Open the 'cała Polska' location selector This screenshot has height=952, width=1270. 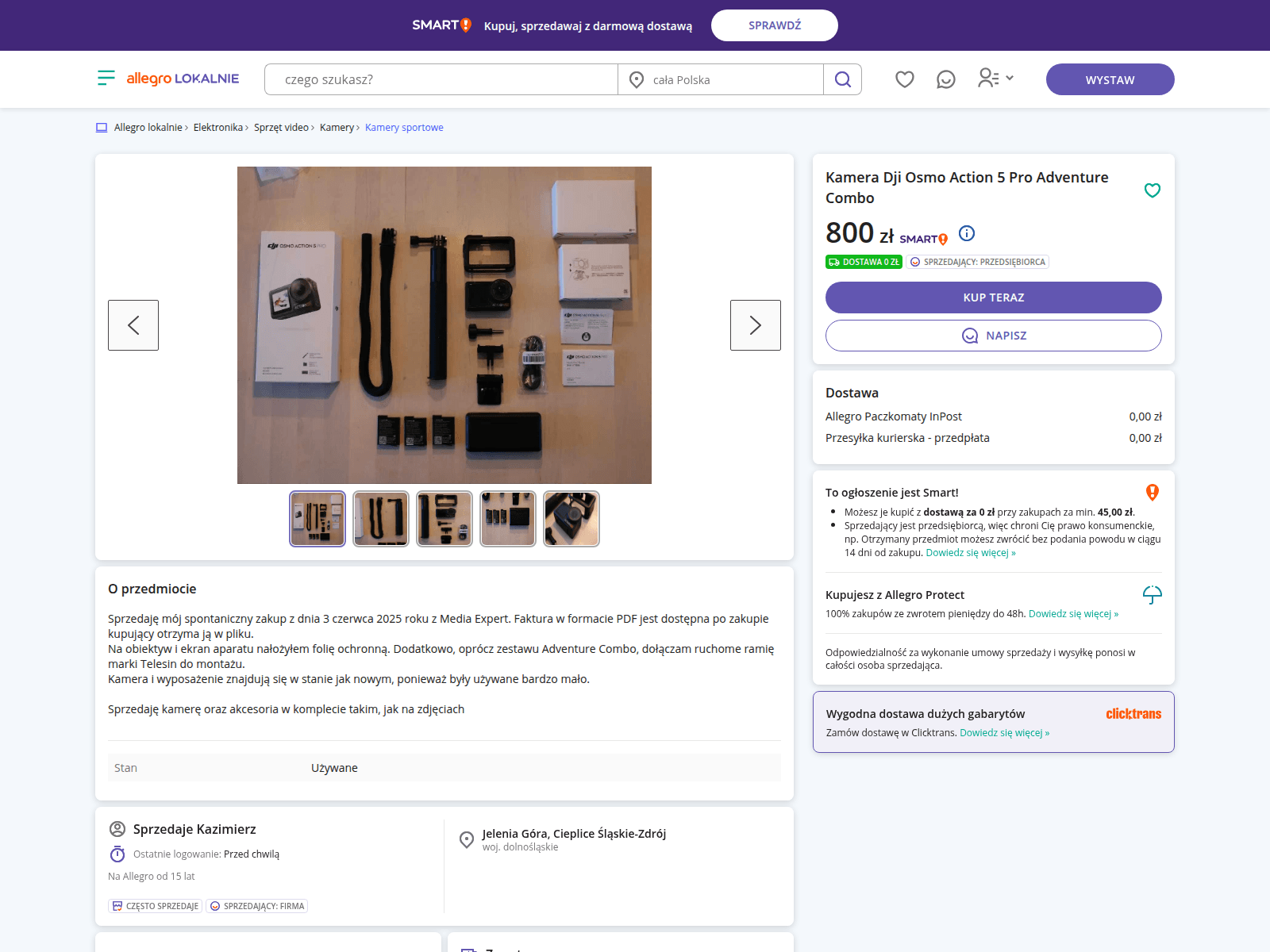pyautogui.click(x=720, y=79)
